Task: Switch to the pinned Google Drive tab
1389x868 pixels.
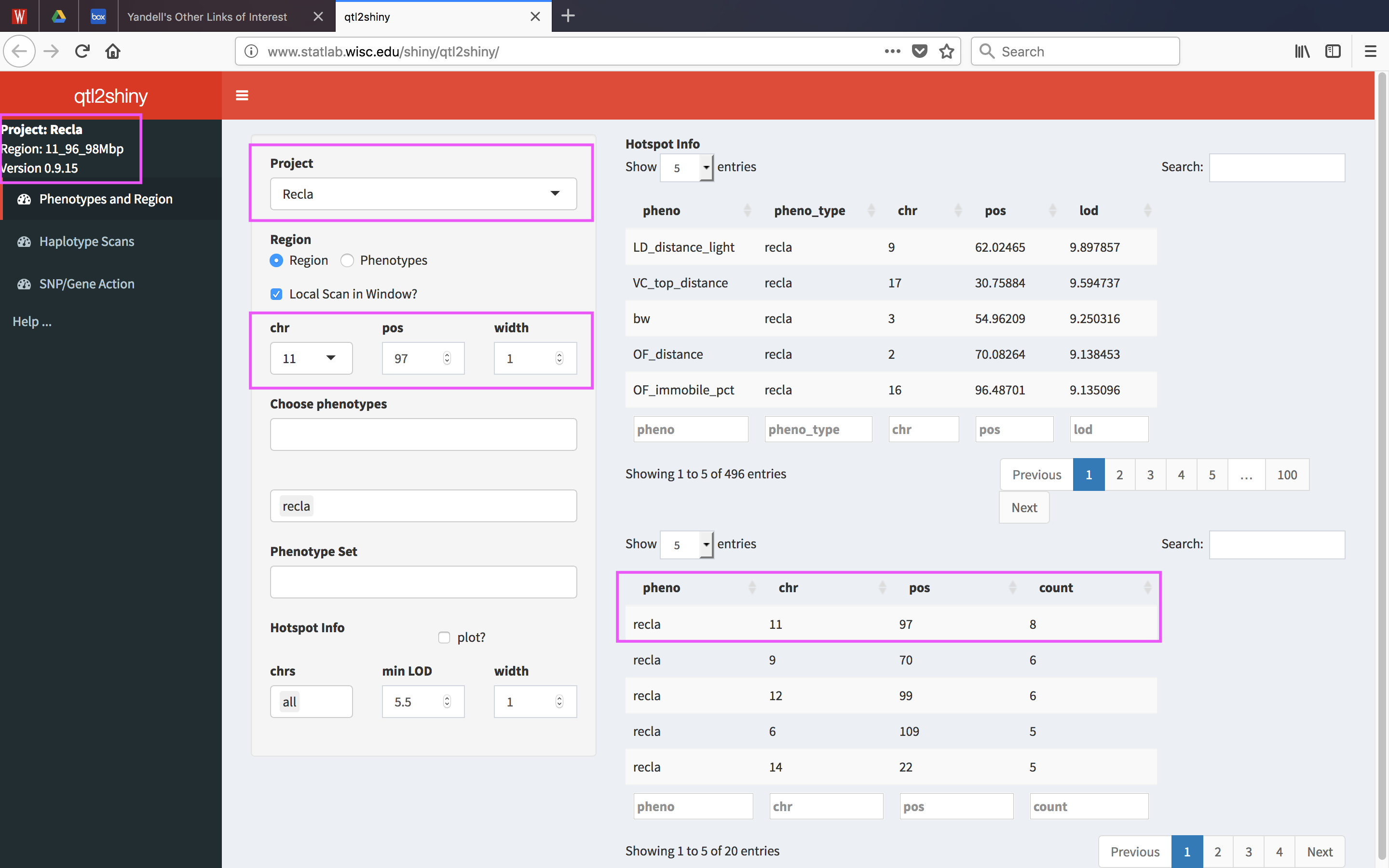Action: tap(58, 16)
